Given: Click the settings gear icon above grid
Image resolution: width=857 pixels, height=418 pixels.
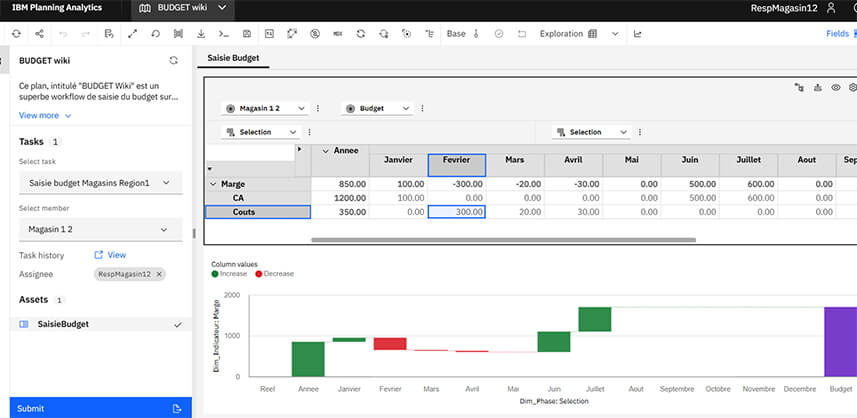Looking at the screenshot, I should coord(853,87).
